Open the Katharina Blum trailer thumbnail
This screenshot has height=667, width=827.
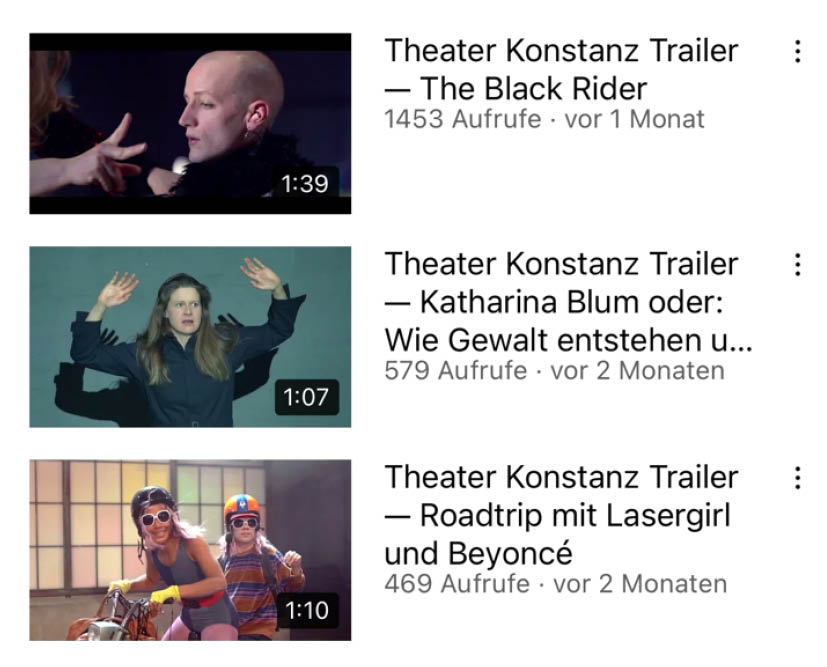(190, 336)
